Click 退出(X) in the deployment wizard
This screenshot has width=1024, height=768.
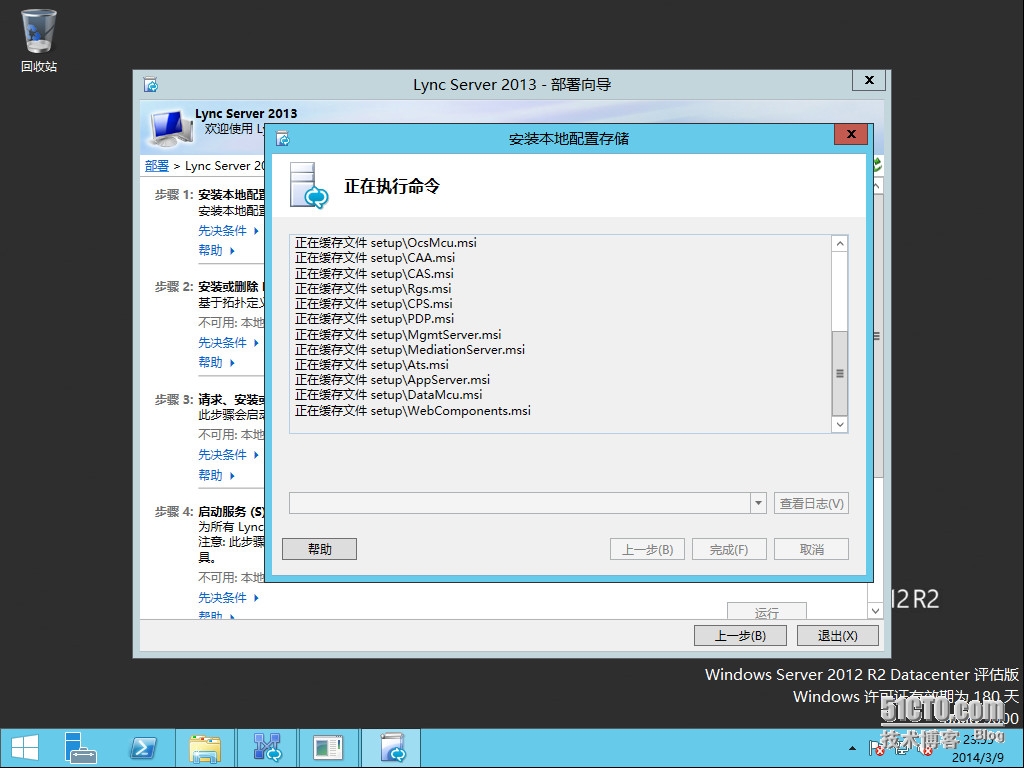tap(837, 635)
